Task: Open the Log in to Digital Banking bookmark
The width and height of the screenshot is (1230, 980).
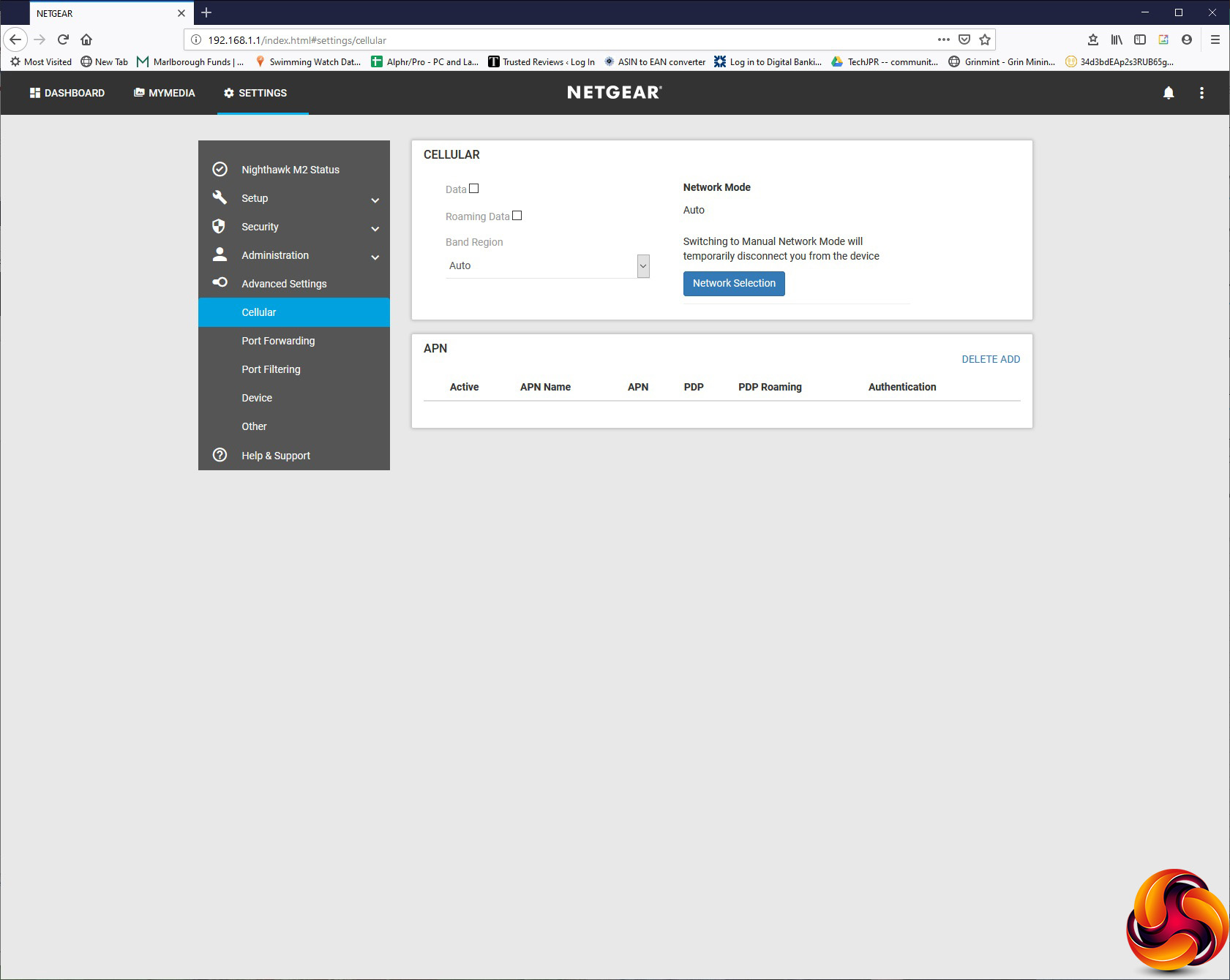Action: pos(768,61)
